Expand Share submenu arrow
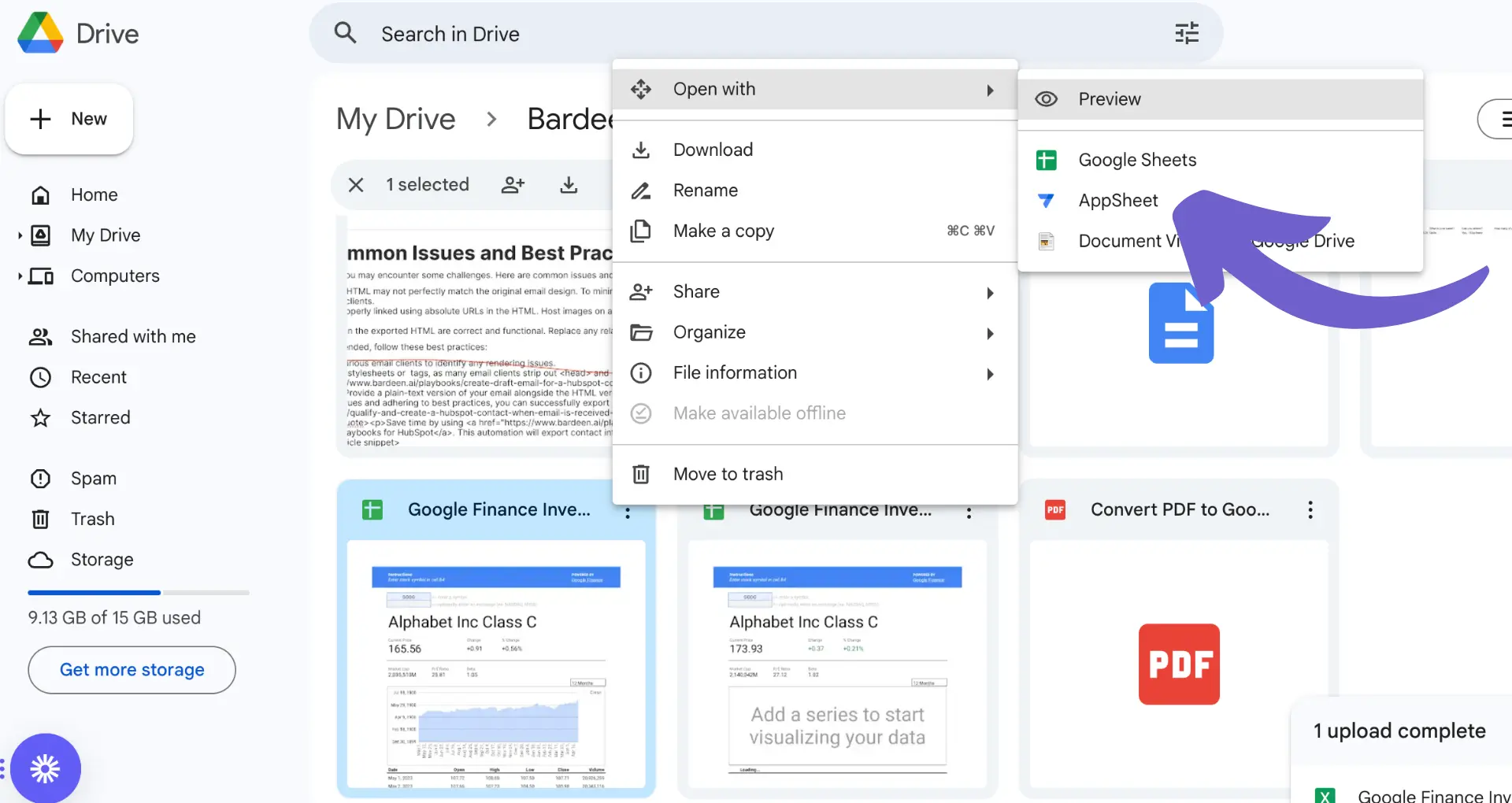 [x=990, y=293]
